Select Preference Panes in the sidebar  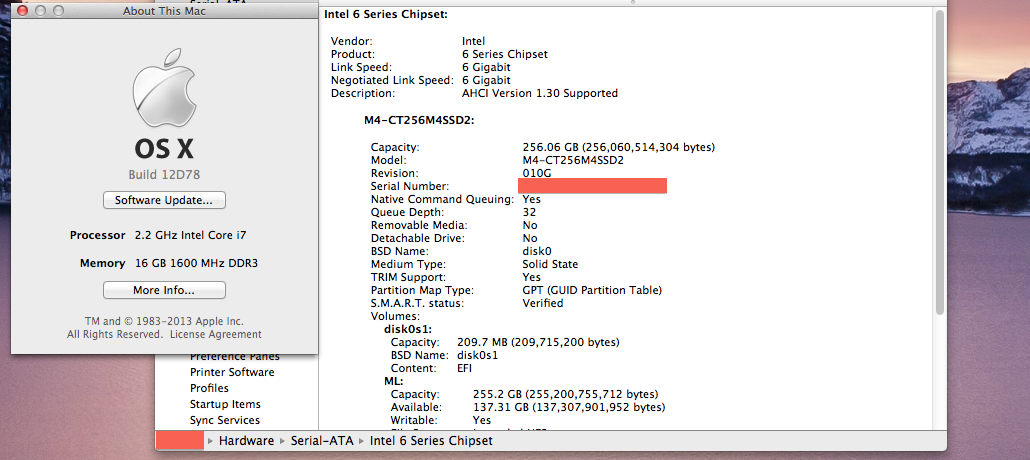(x=235, y=357)
